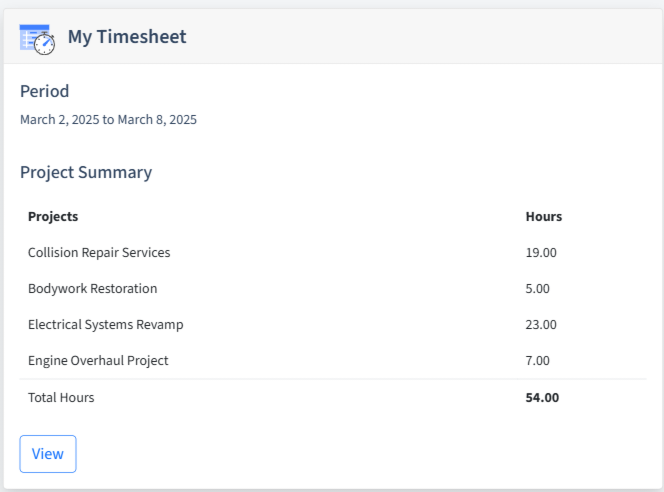
Task: Select the My Timesheet heading
Action: pyautogui.click(x=127, y=37)
